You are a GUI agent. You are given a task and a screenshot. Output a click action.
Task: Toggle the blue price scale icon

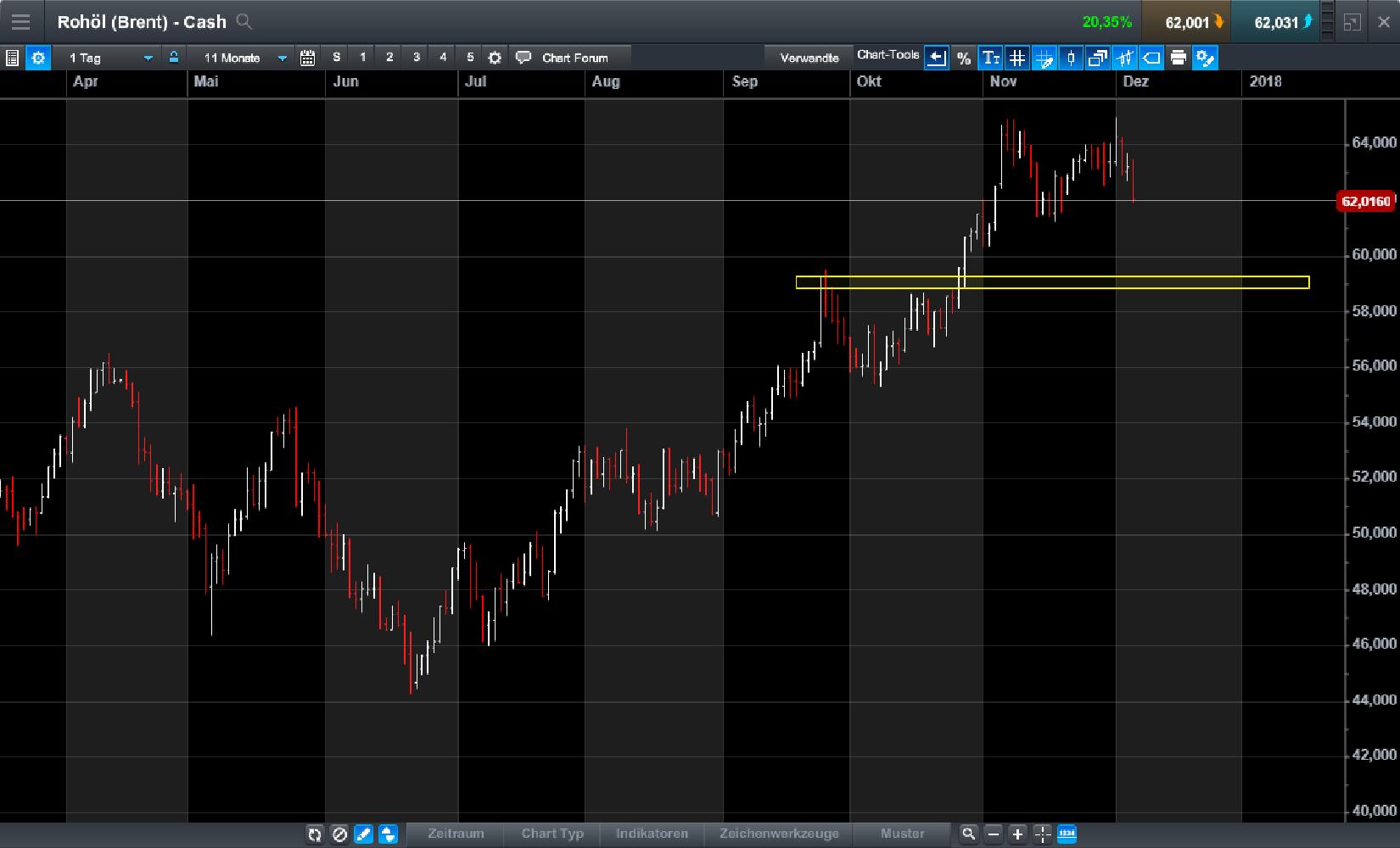[1067, 834]
